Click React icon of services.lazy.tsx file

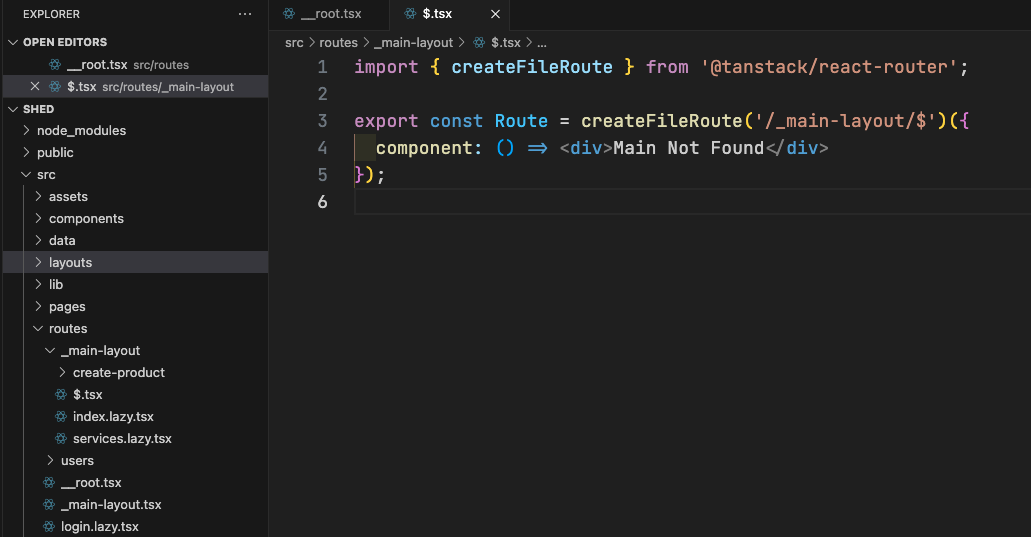[61, 438]
